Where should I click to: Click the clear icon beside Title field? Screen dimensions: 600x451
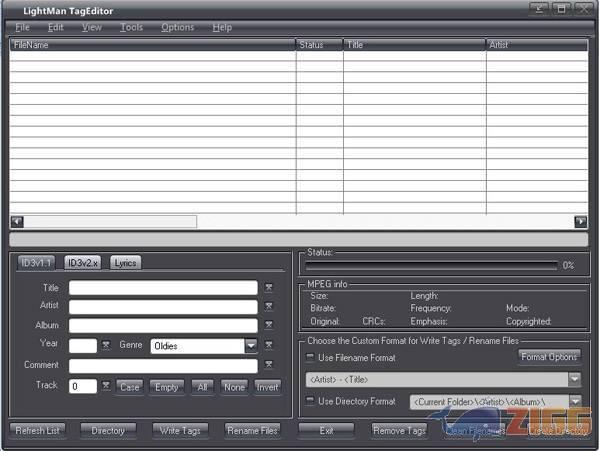268,288
